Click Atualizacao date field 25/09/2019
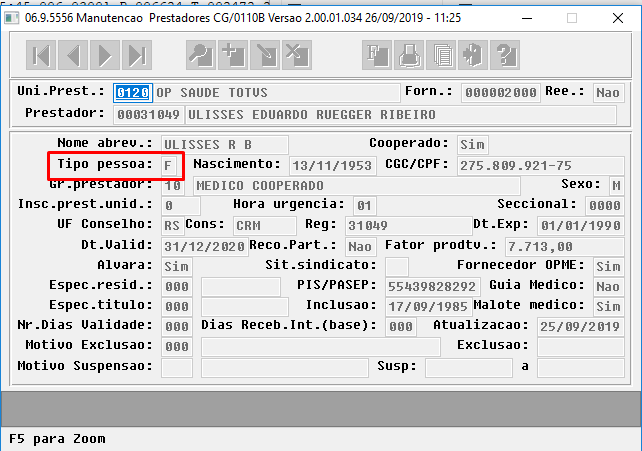 (x=581, y=327)
